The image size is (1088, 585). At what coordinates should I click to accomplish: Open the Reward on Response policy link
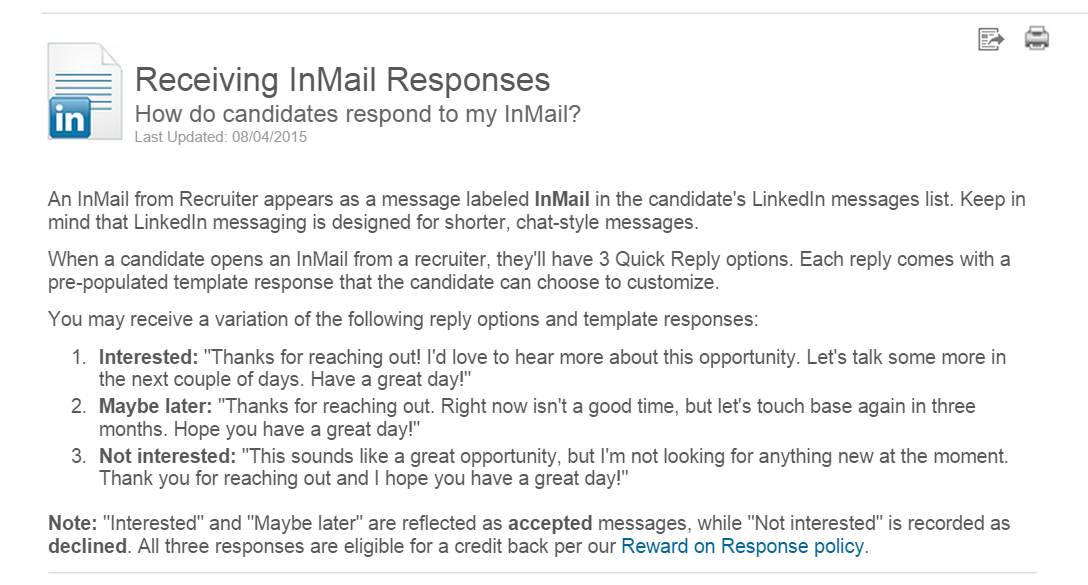tap(742, 546)
